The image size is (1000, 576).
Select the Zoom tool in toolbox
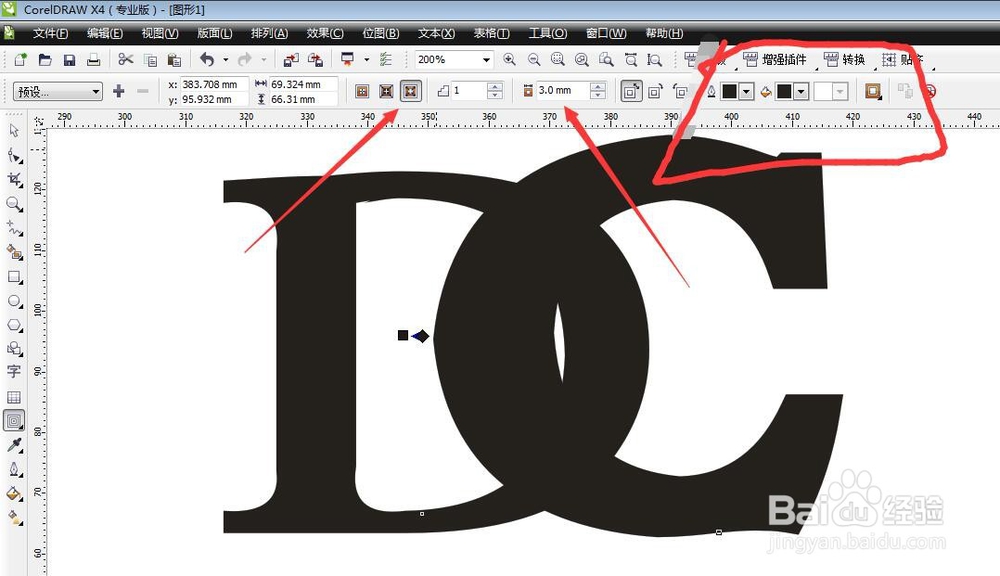pyautogui.click(x=14, y=204)
